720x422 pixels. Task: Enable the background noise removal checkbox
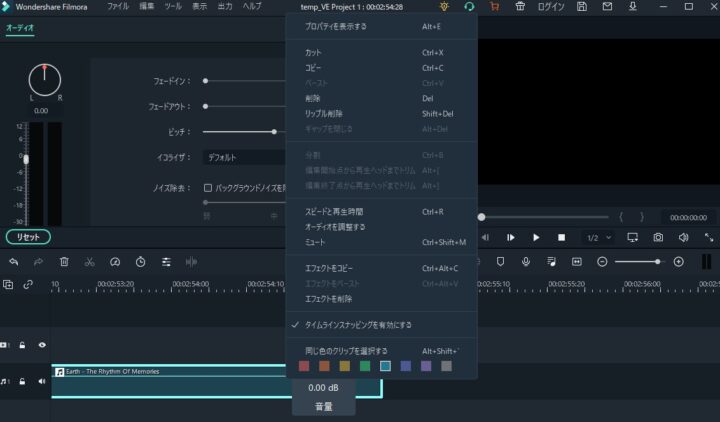(208, 187)
